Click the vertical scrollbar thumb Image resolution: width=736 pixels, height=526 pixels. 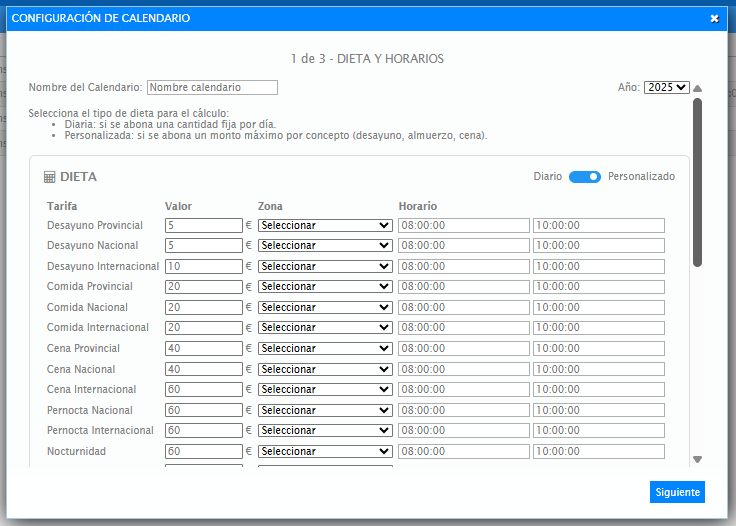(698, 182)
